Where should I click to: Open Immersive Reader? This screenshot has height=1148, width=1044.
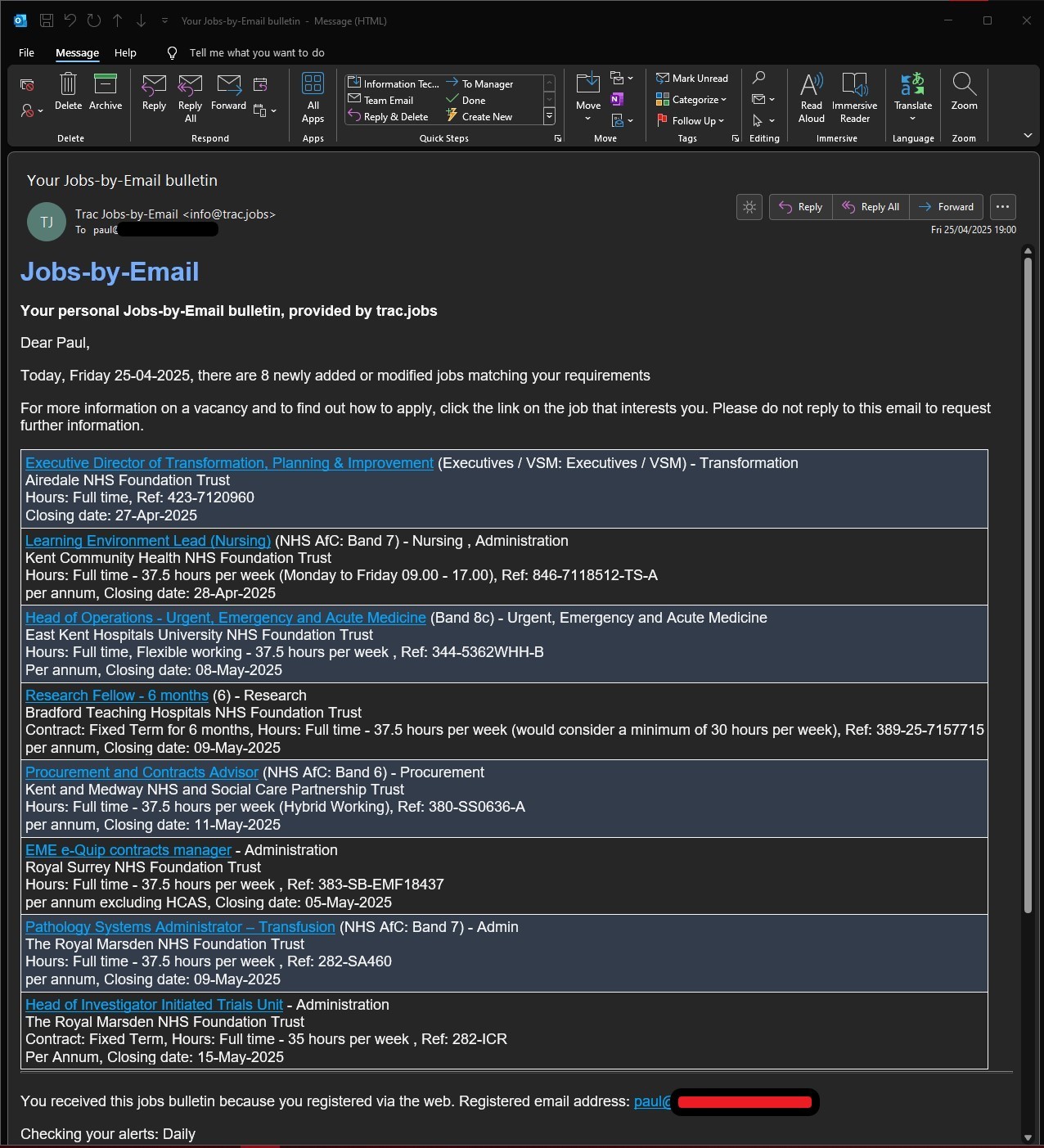(x=854, y=97)
